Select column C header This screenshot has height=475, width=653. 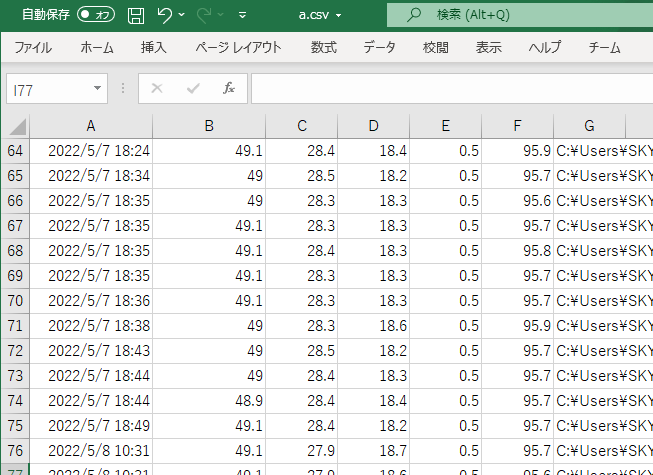(x=302, y=126)
